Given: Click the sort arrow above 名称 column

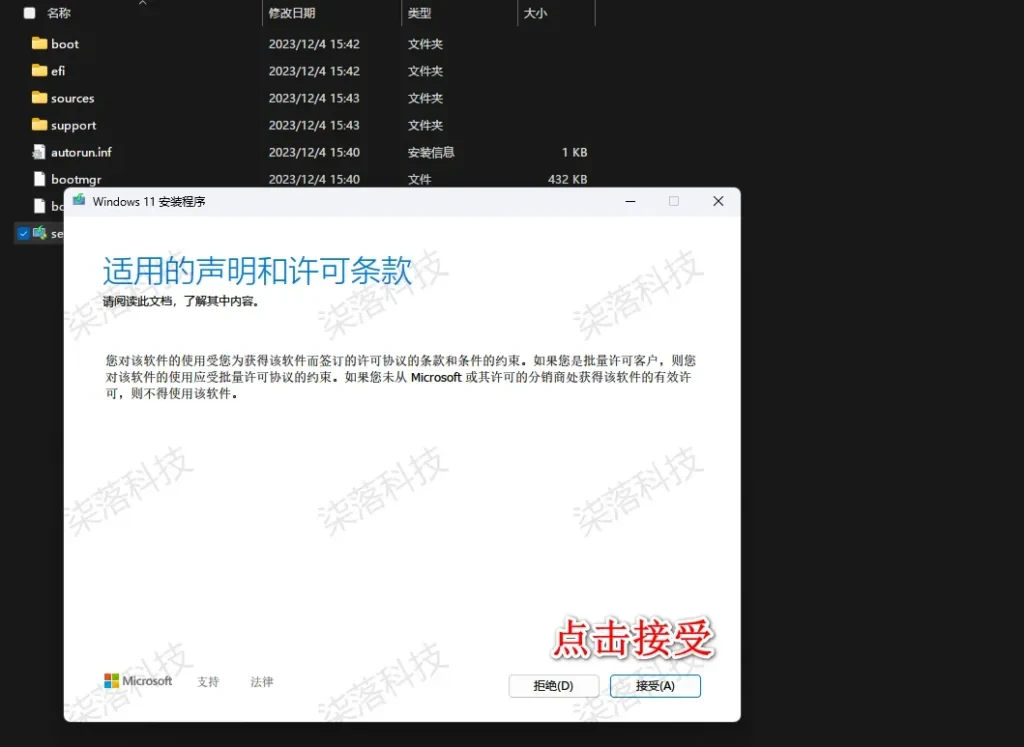Looking at the screenshot, I should click(142, 3).
